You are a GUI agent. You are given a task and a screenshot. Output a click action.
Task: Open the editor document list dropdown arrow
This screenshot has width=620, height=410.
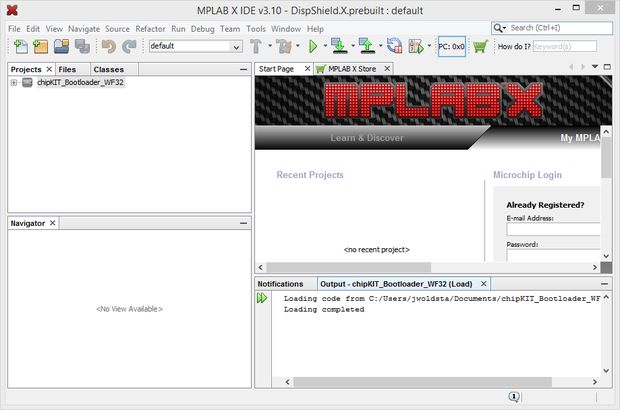pyautogui.click(x=595, y=66)
